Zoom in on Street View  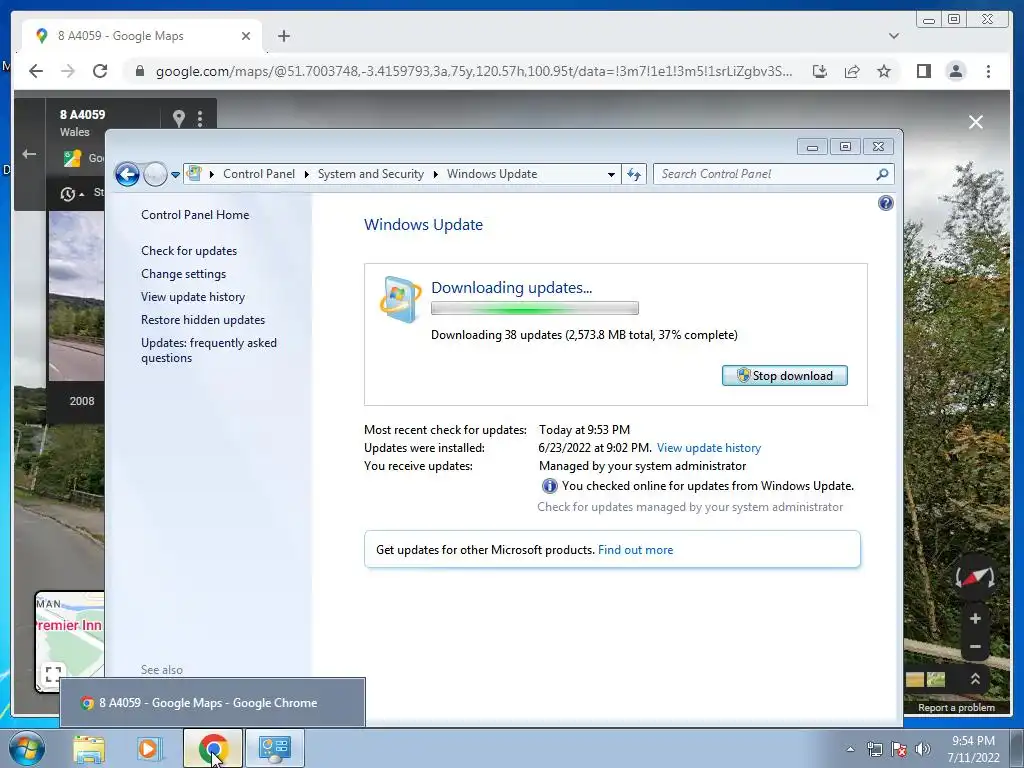click(975, 618)
